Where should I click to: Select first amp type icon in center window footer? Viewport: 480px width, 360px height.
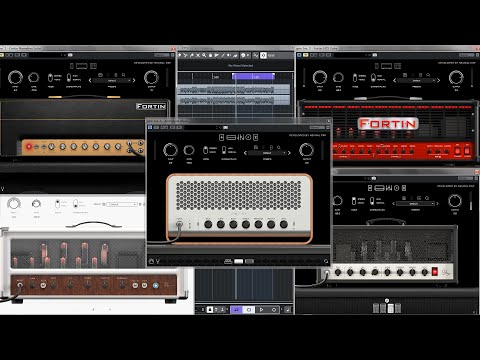point(228,261)
